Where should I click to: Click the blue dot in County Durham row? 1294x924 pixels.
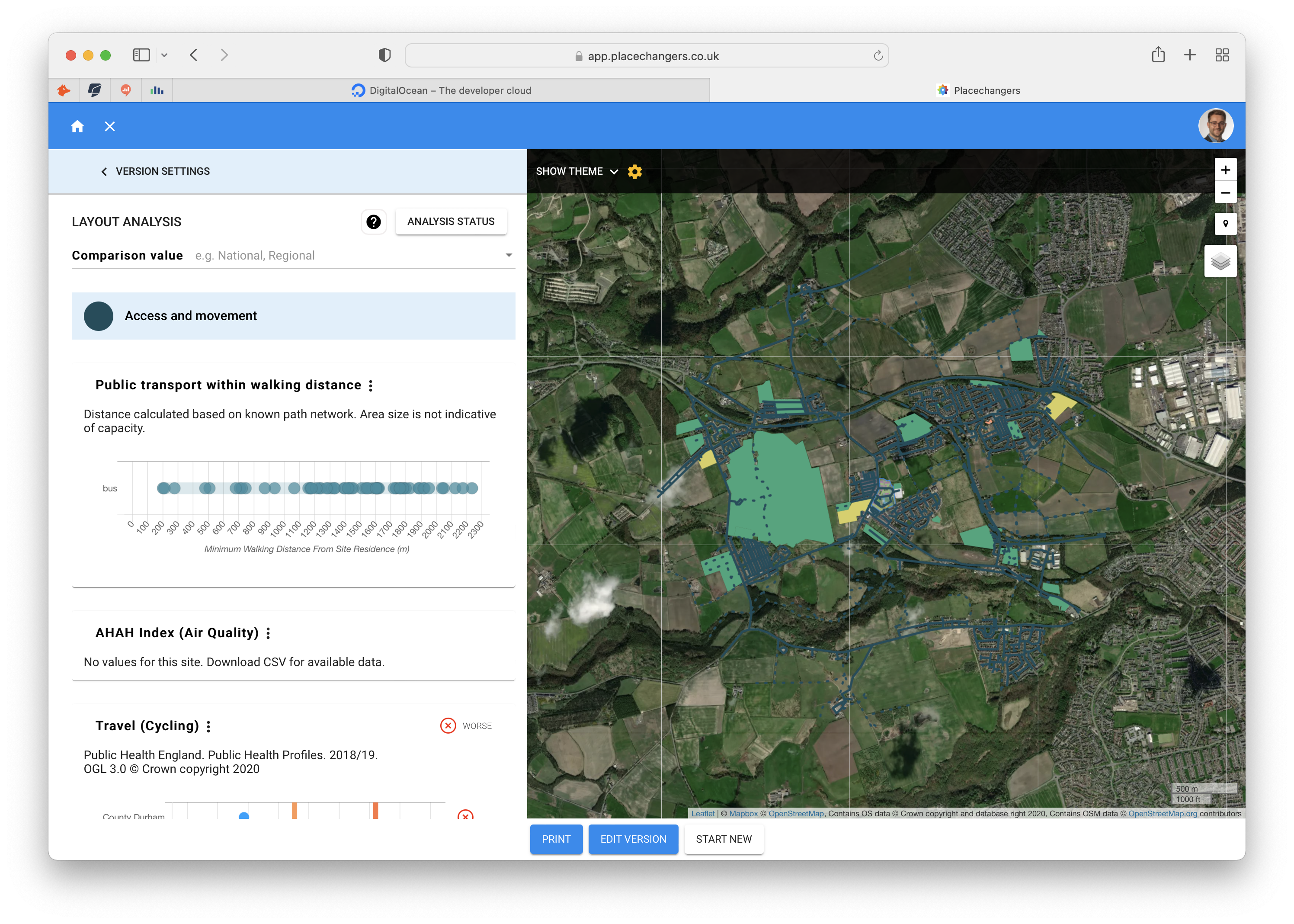[244, 815]
